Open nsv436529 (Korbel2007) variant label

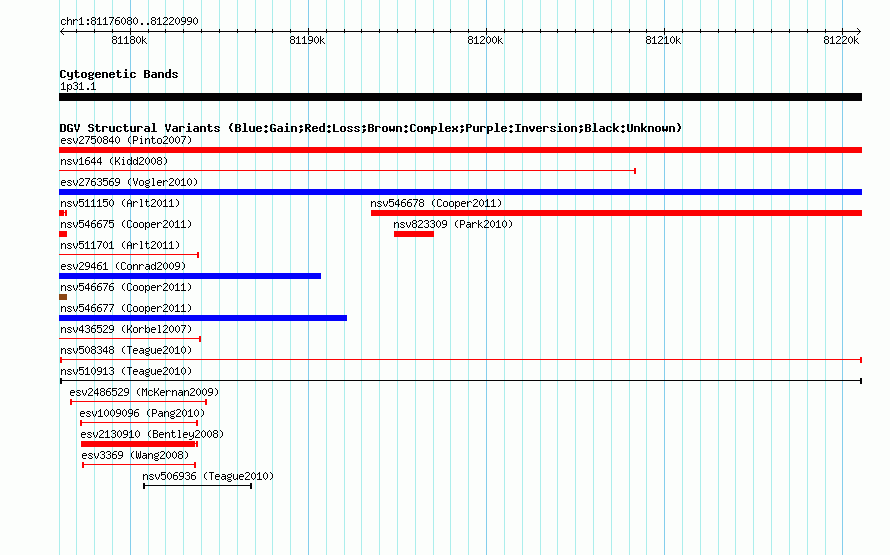[x=126, y=329]
